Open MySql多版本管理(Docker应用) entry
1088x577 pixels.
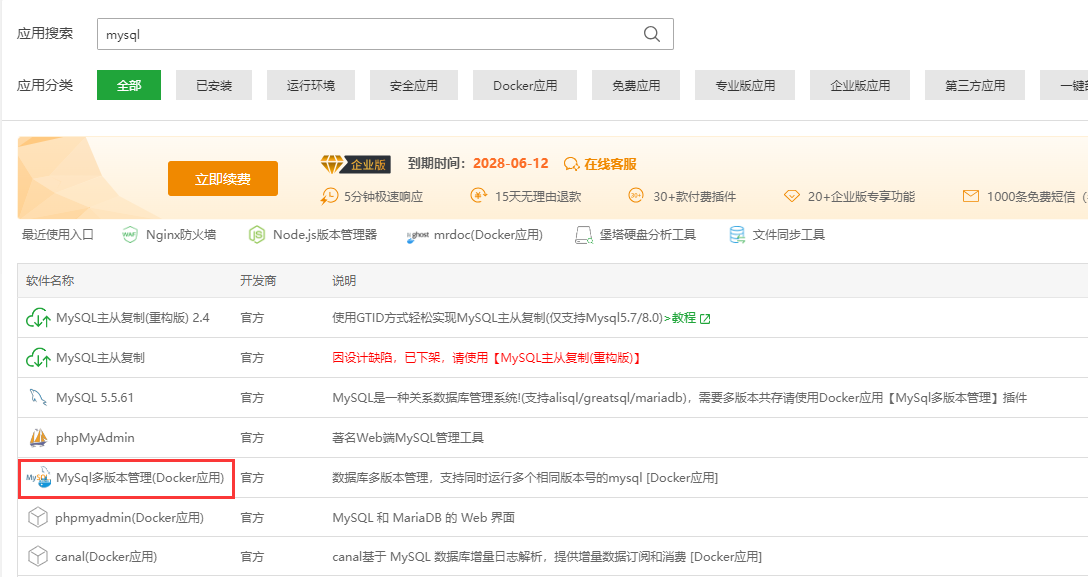click(x=140, y=478)
